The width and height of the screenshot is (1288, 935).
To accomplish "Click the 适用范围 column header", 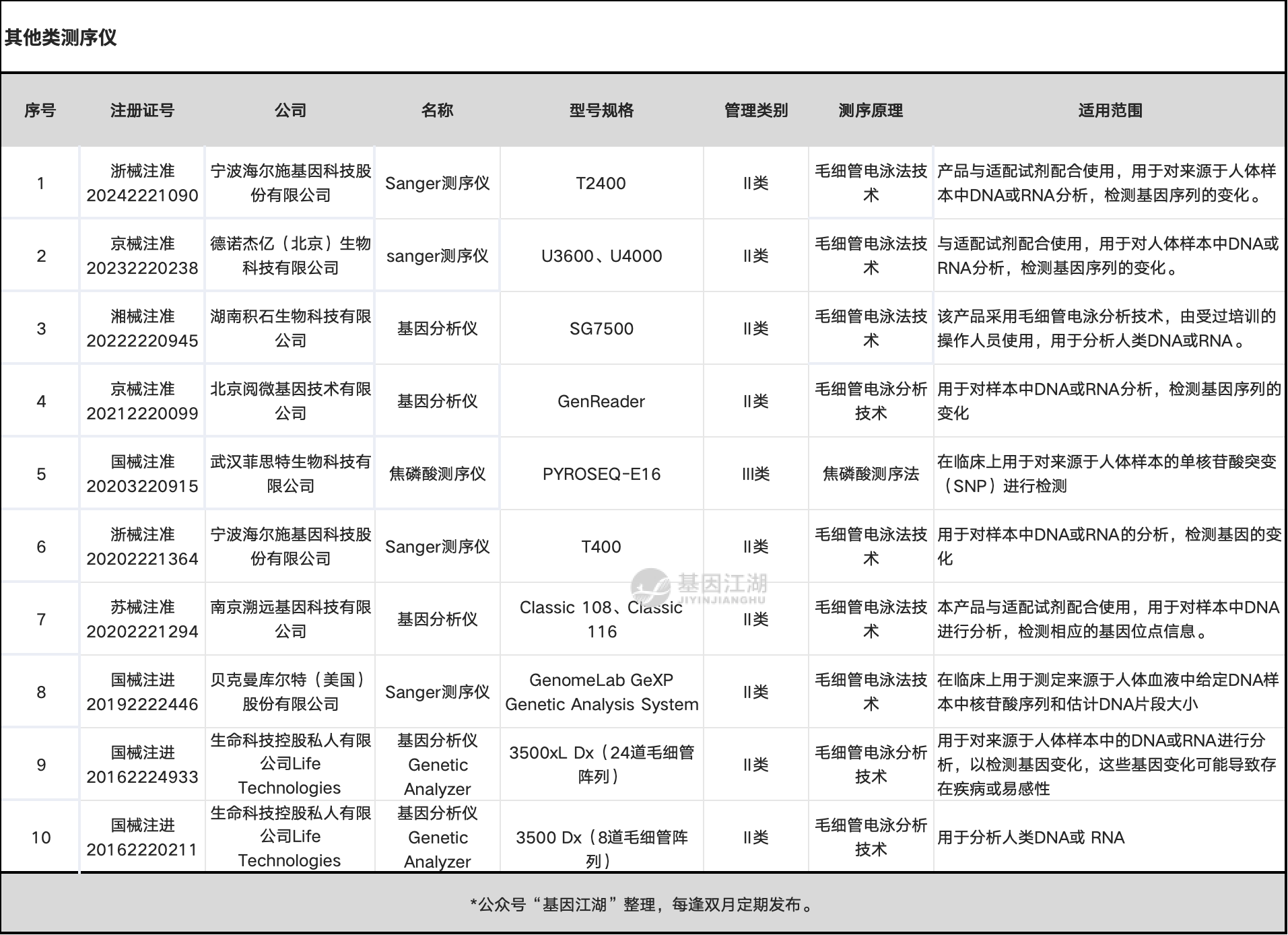I will coord(1110,110).
